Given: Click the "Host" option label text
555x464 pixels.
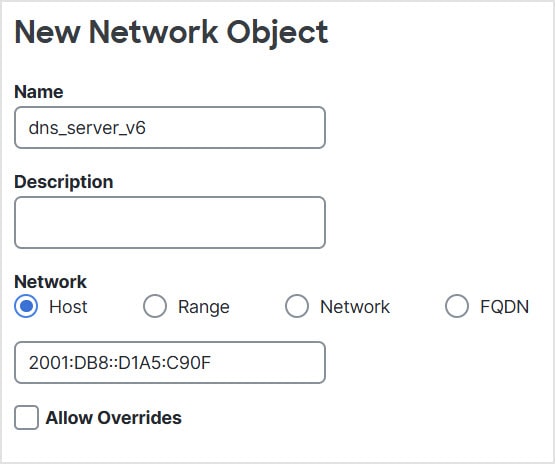Looking at the screenshot, I should [x=68, y=307].
